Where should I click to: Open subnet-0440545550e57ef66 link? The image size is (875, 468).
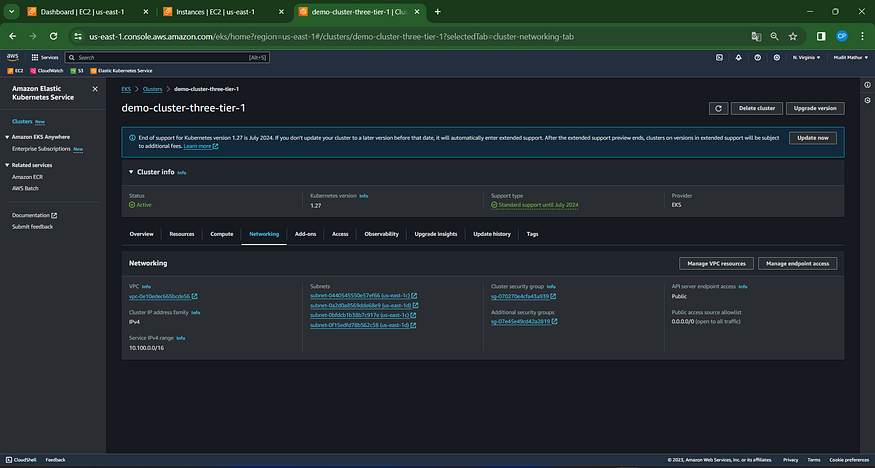coord(364,296)
